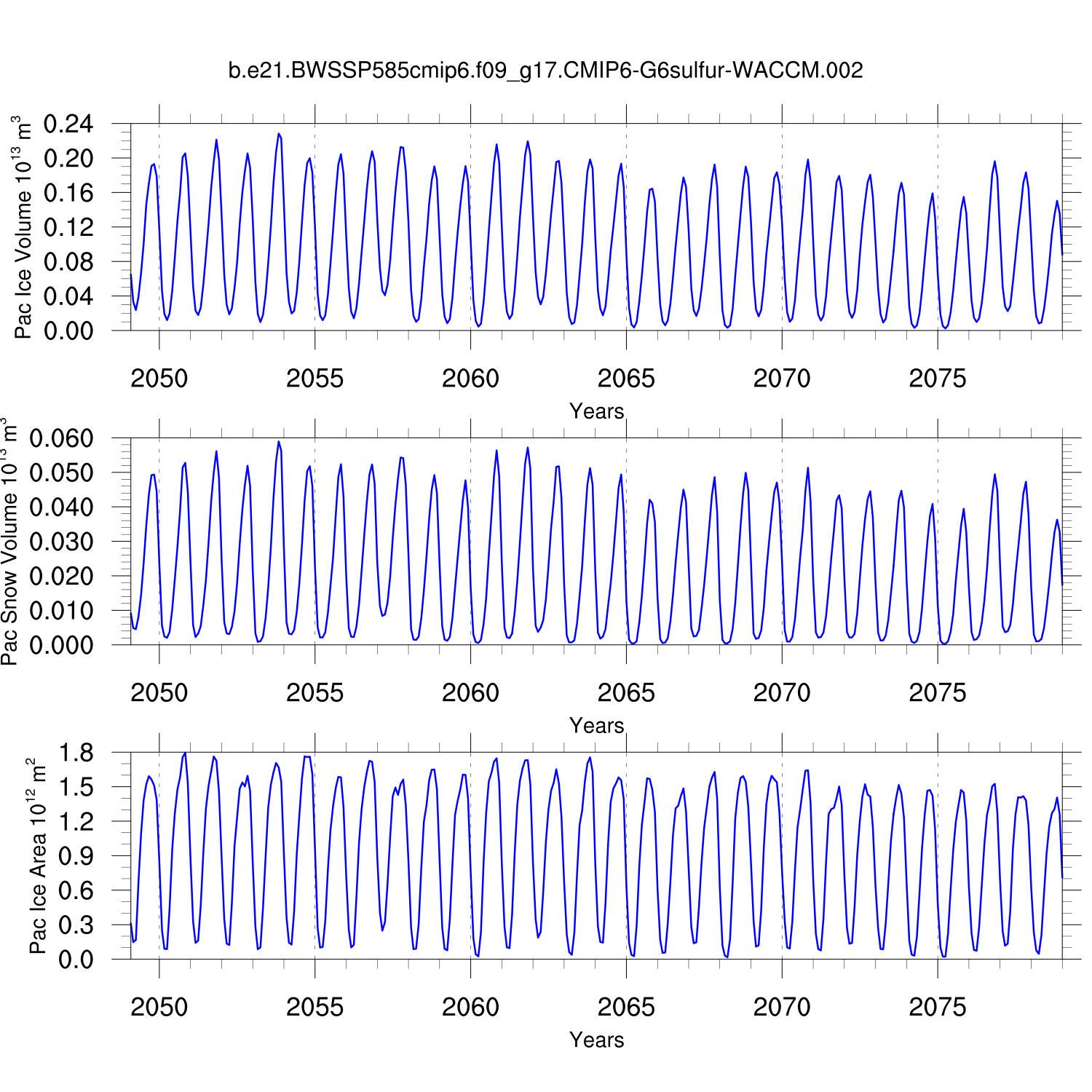Click the 1.8 value on ice area axis
1092x1092 pixels.
click(76, 753)
